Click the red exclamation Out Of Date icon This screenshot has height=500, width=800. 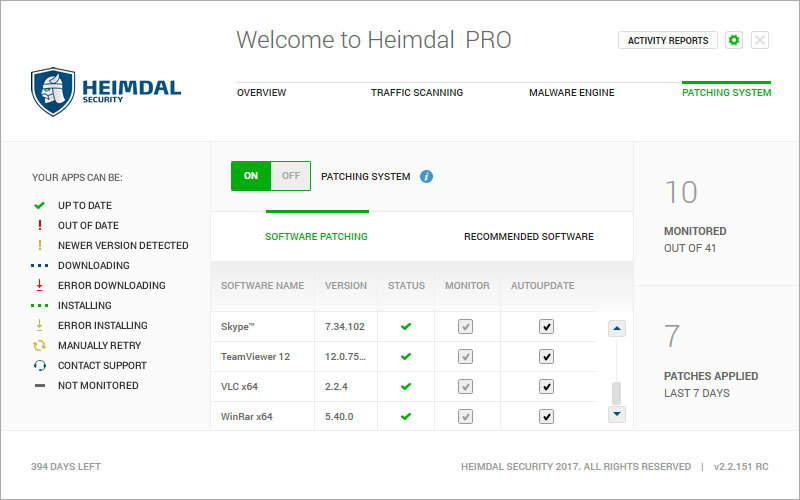pos(39,225)
